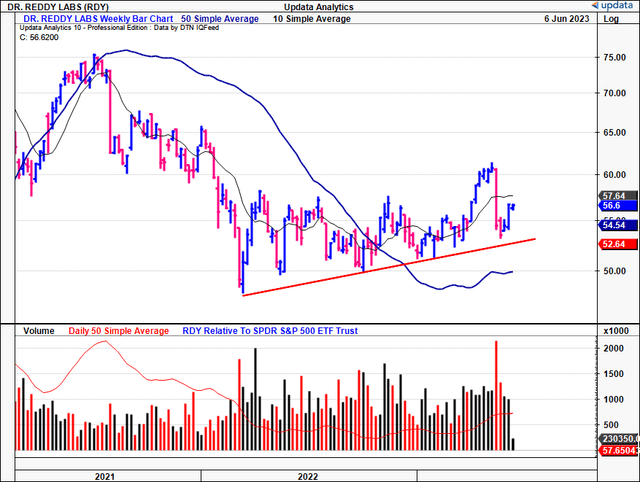The height and width of the screenshot is (482, 640).
Task: Toggle the 'Log' scale label
Action: tap(611, 19)
